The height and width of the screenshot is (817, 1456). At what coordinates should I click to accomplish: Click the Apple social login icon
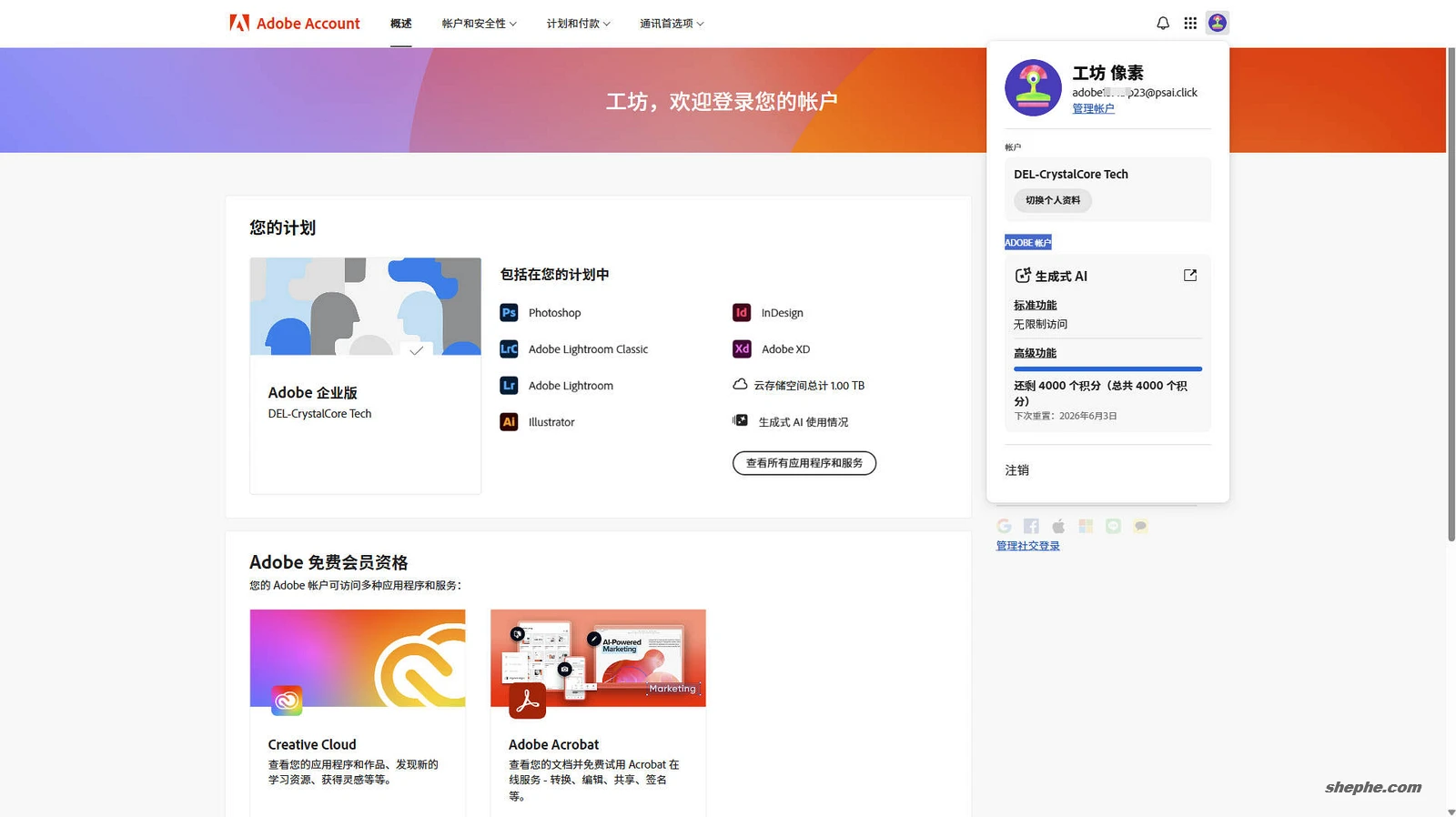[x=1058, y=526]
